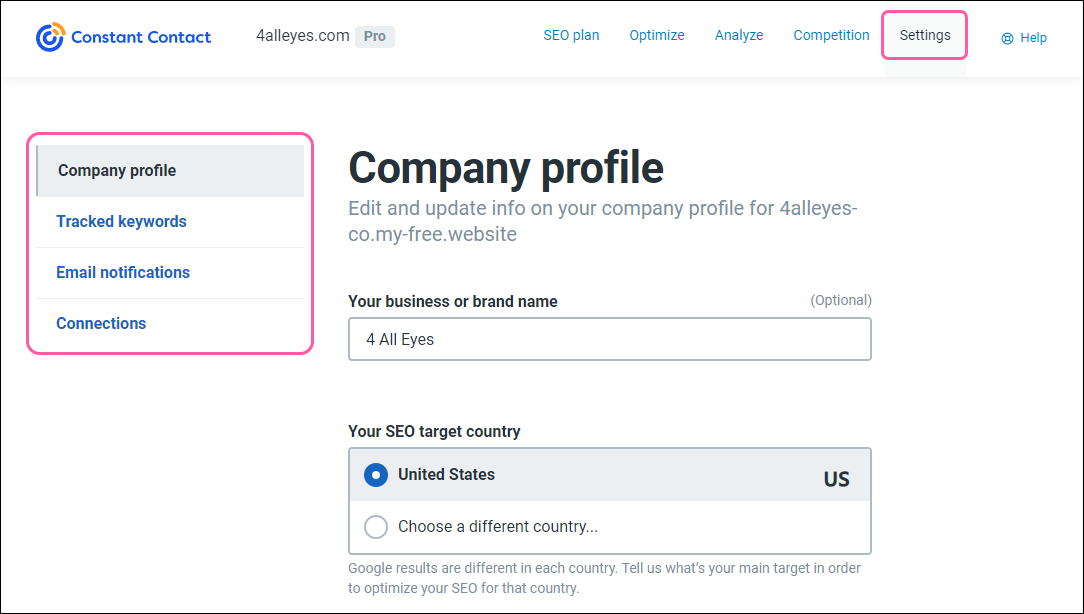This screenshot has width=1084, height=614.
Task: Click the Pro plan badge
Action: point(375,37)
